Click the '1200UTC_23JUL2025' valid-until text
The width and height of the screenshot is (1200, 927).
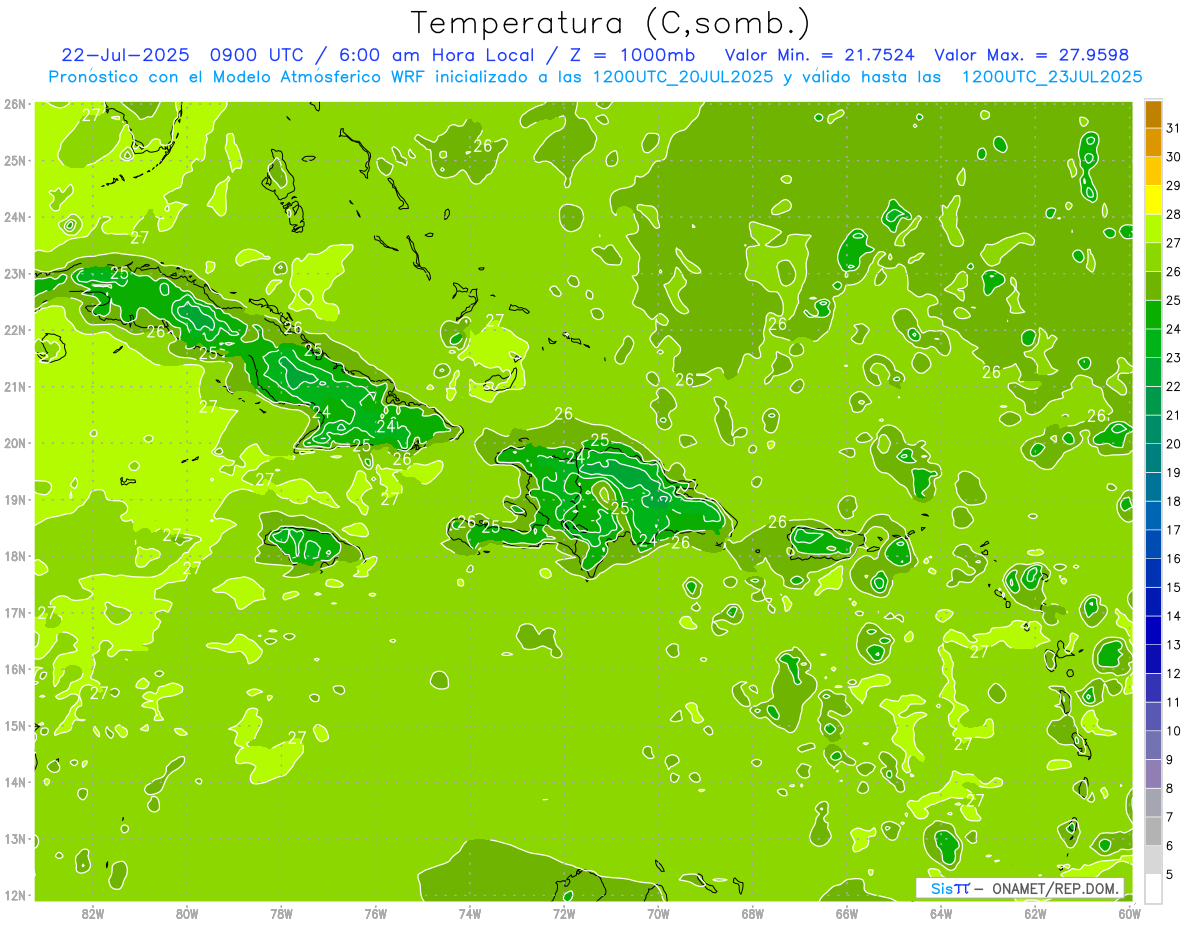(x=1052, y=77)
